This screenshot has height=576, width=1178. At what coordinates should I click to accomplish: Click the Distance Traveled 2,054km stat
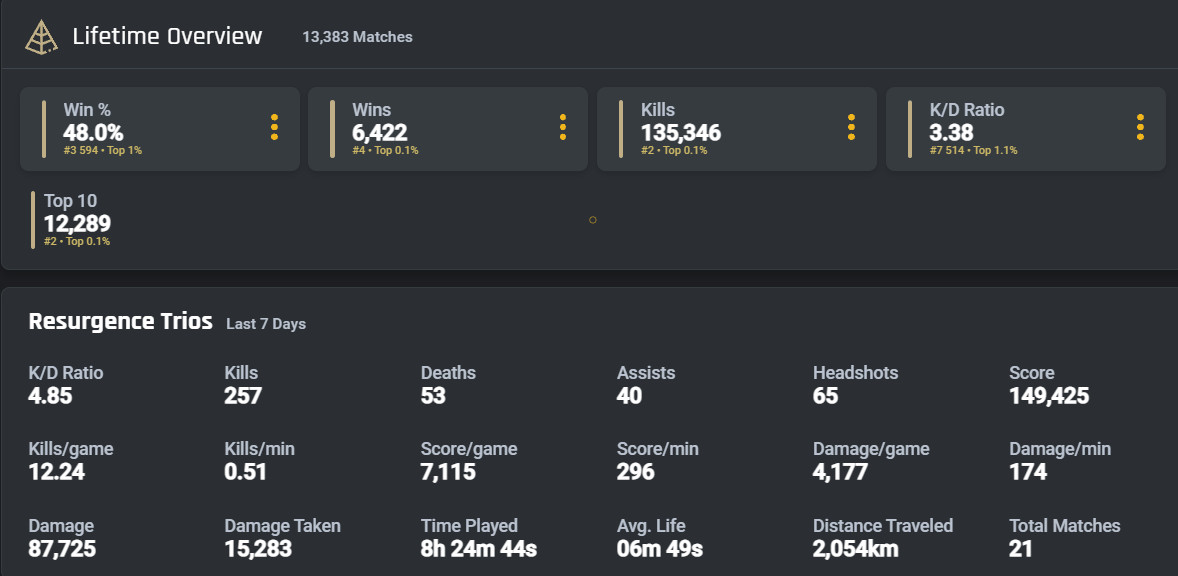tap(882, 537)
